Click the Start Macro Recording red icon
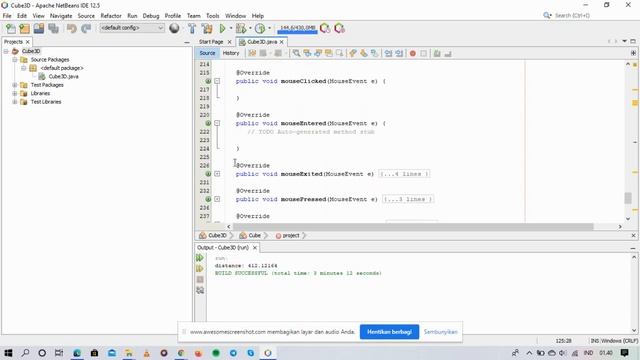The height and width of the screenshot is (360, 640). pos(413,53)
